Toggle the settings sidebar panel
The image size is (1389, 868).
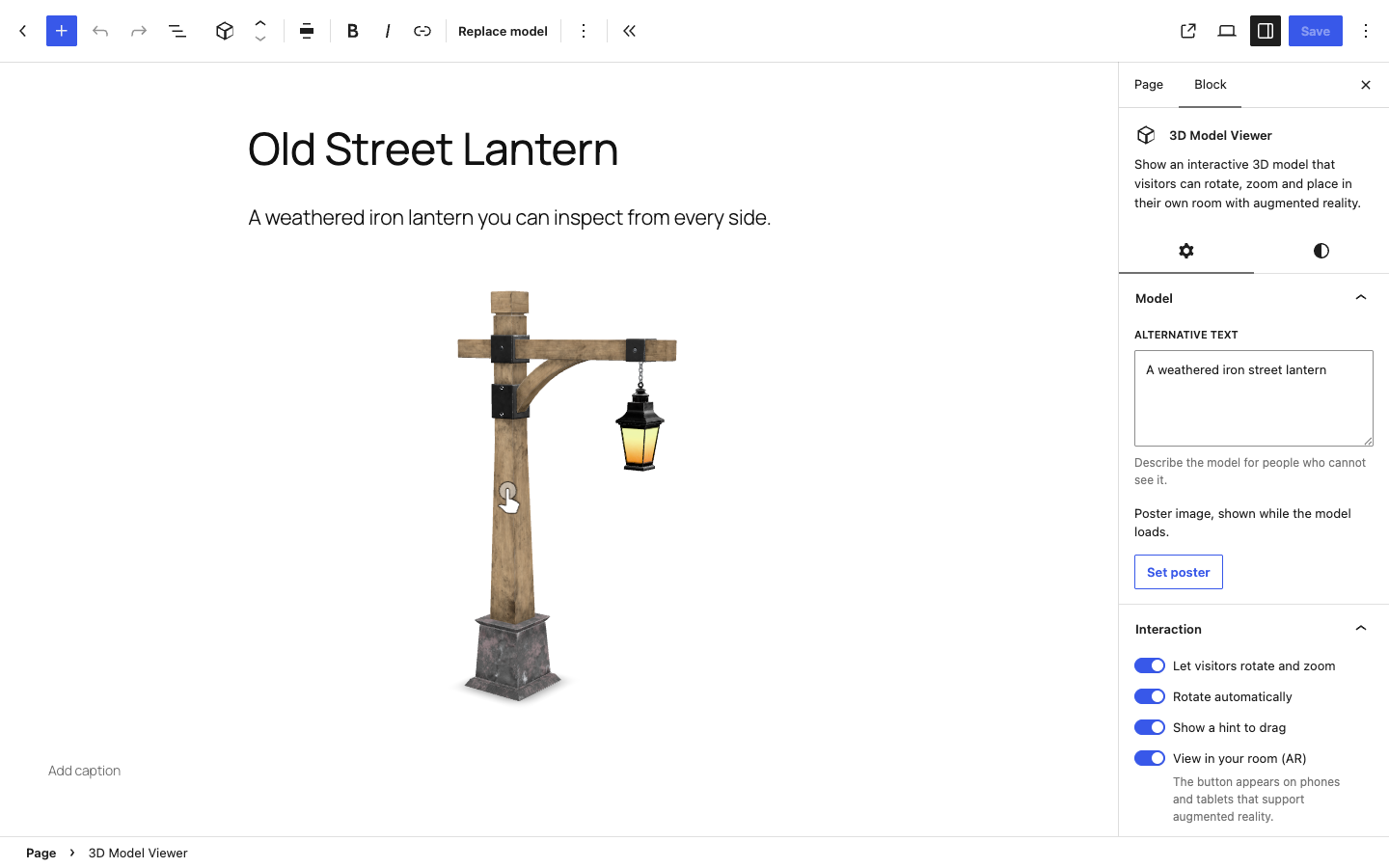click(1266, 31)
